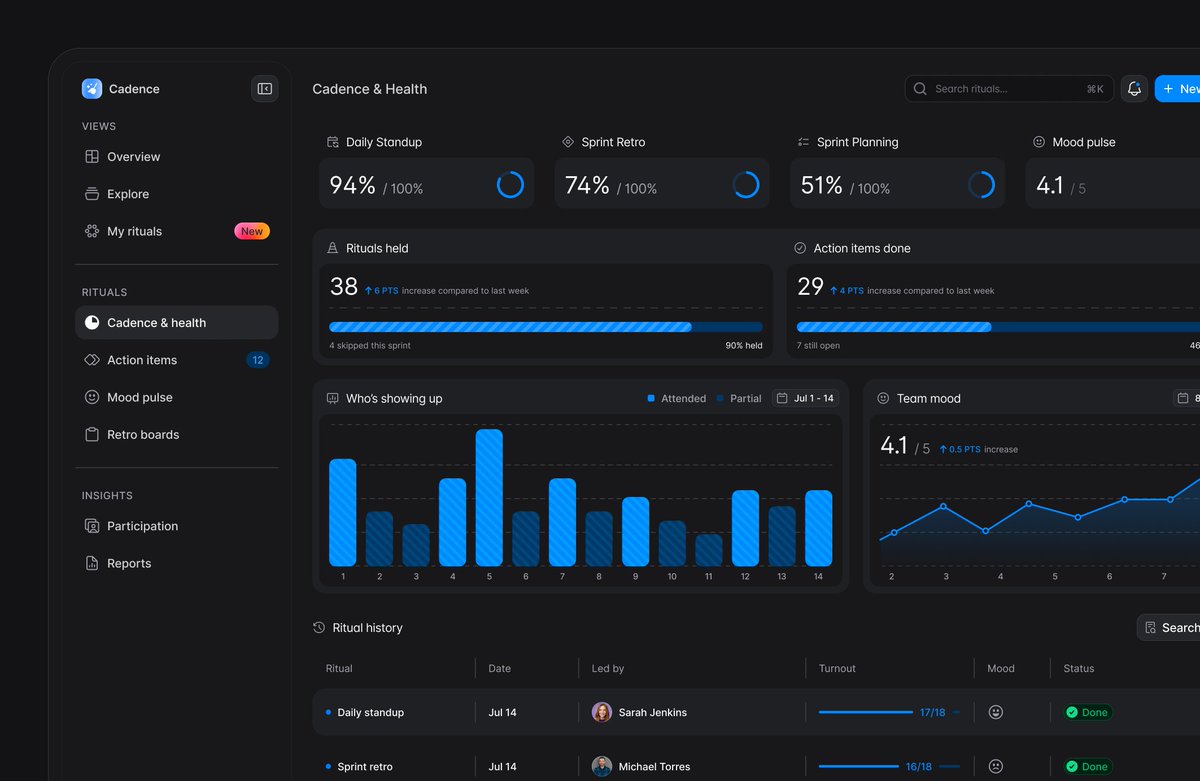This screenshot has height=781, width=1200.
Task: Click Sprint Retro 74% progress ring
Action: (746, 185)
